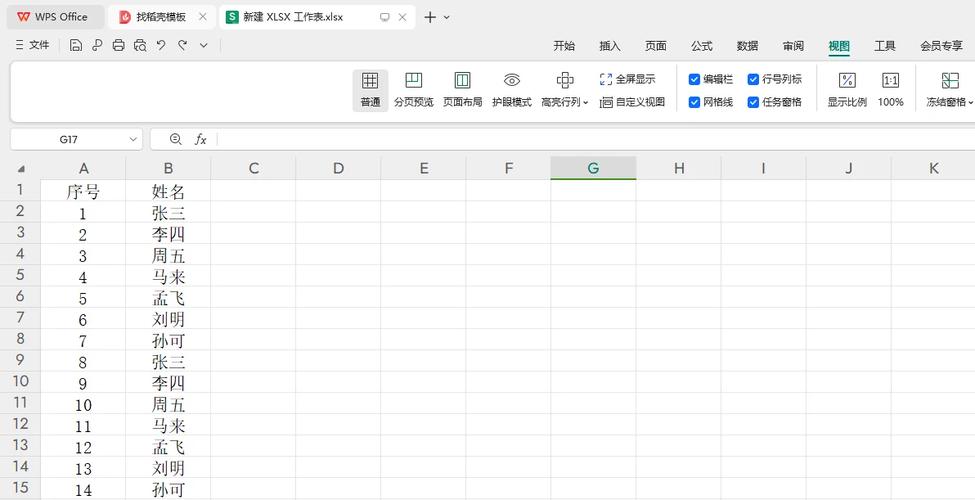Click the magnifier icon beside fx

[x=176, y=139]
